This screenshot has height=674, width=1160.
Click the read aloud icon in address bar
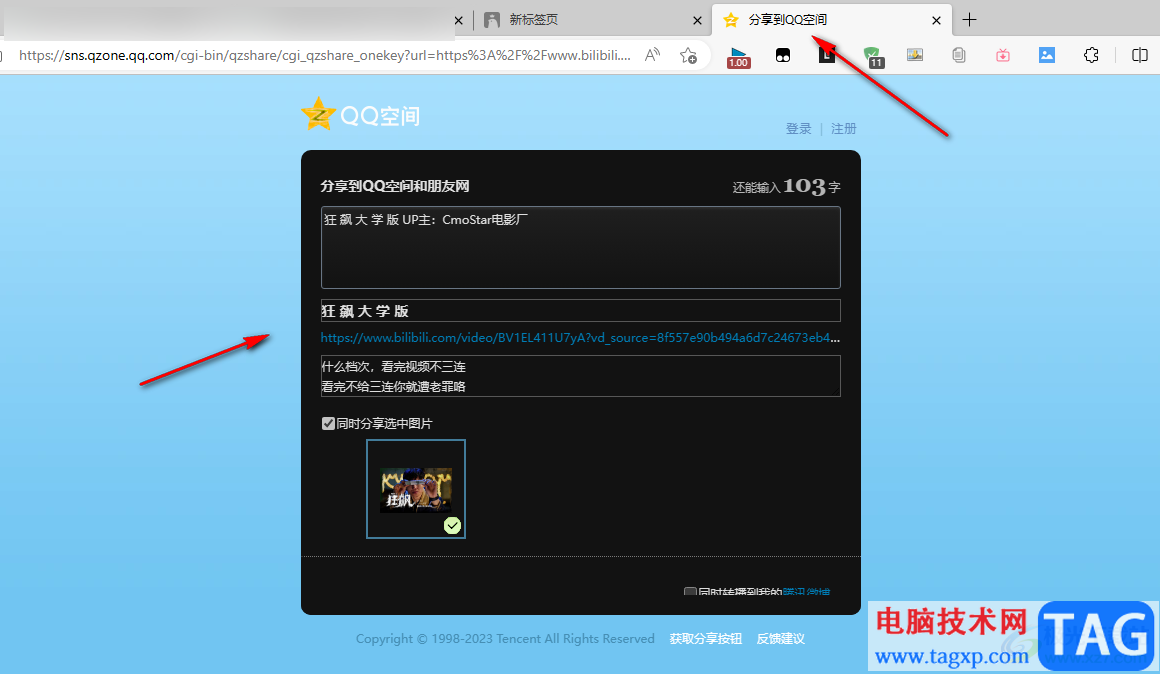click(x=652, y=55)
